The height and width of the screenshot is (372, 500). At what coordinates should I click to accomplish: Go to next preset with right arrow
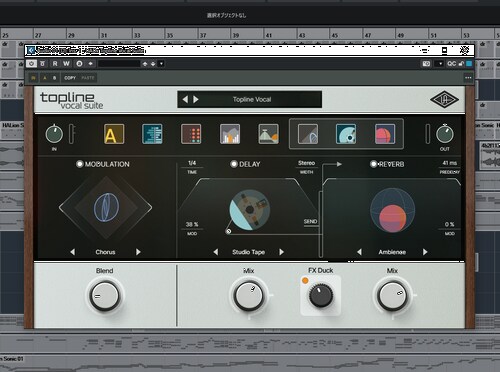[x=196, y=99]
